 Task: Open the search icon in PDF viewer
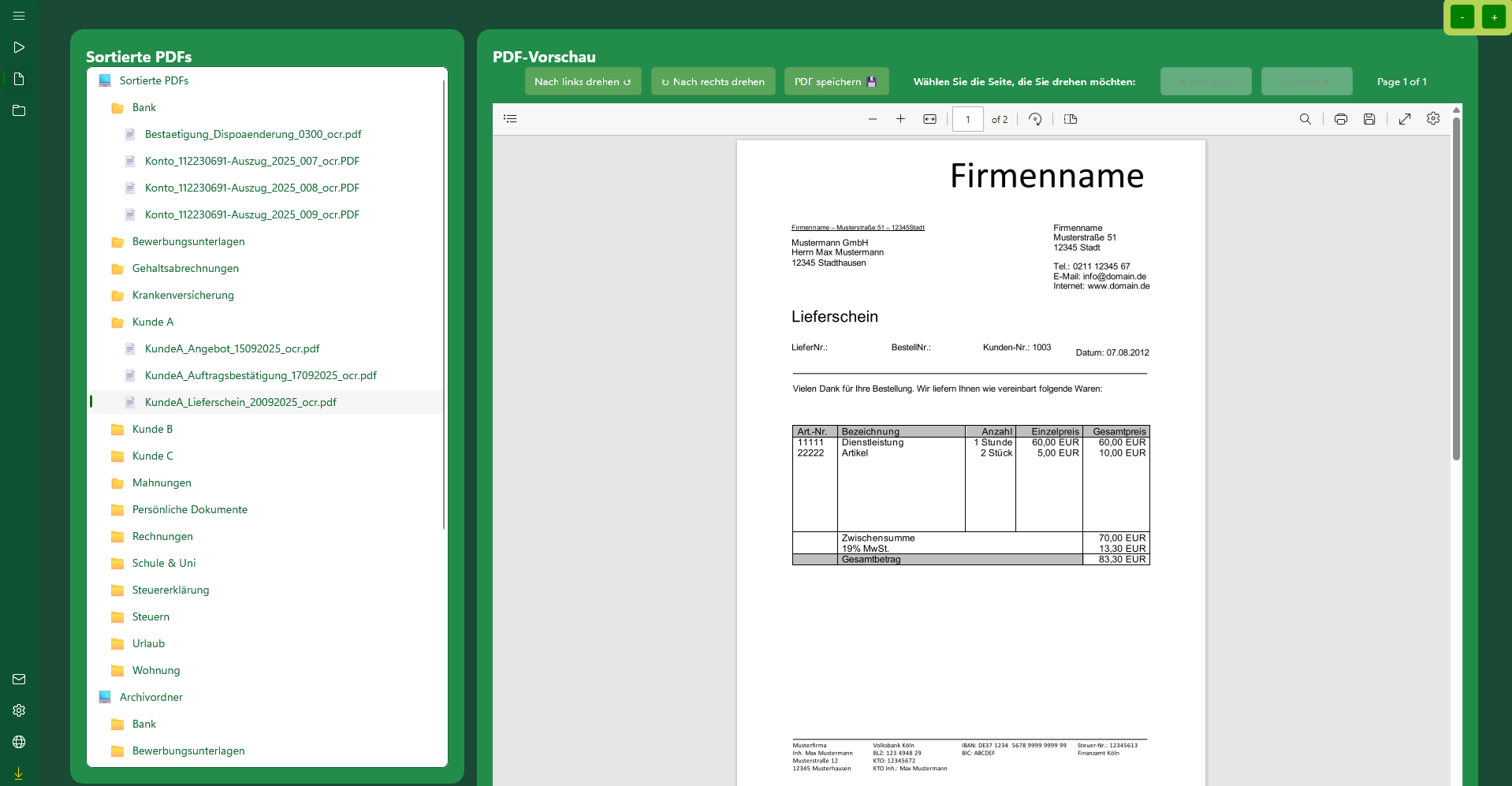(x=1305, y=119)
